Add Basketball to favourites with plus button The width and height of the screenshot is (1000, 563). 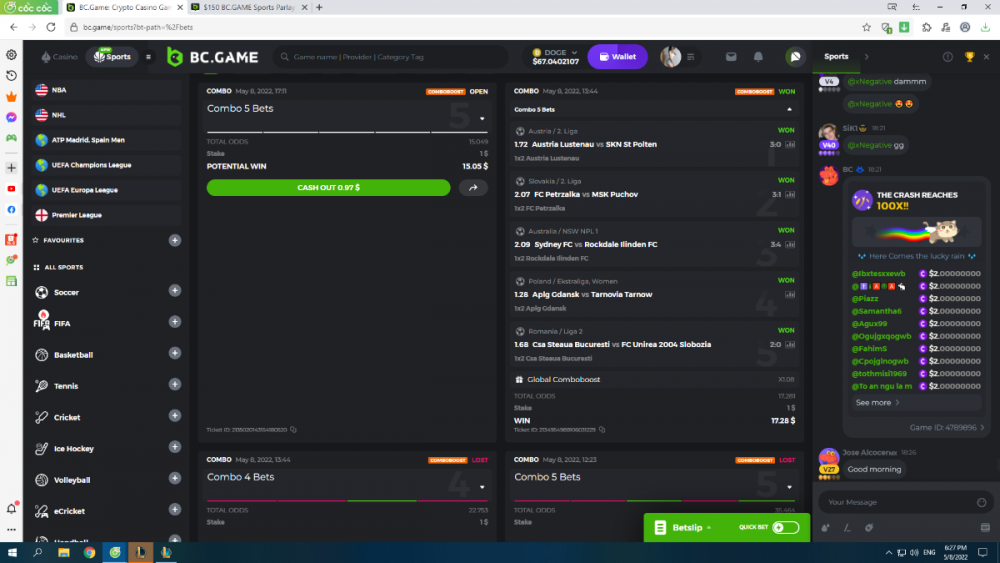175,354
